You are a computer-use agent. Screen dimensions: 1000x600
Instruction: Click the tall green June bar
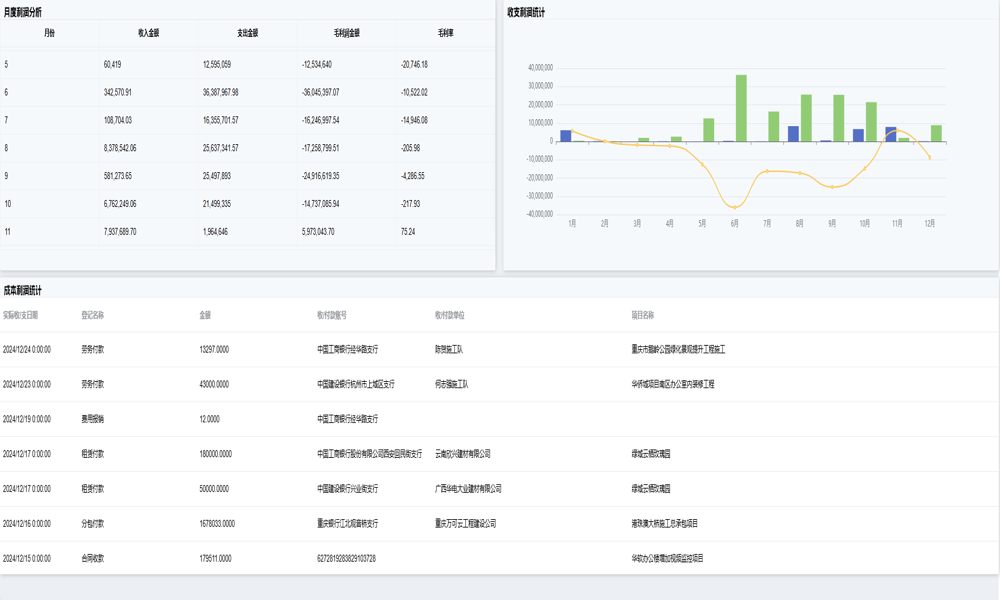(741, 108)
